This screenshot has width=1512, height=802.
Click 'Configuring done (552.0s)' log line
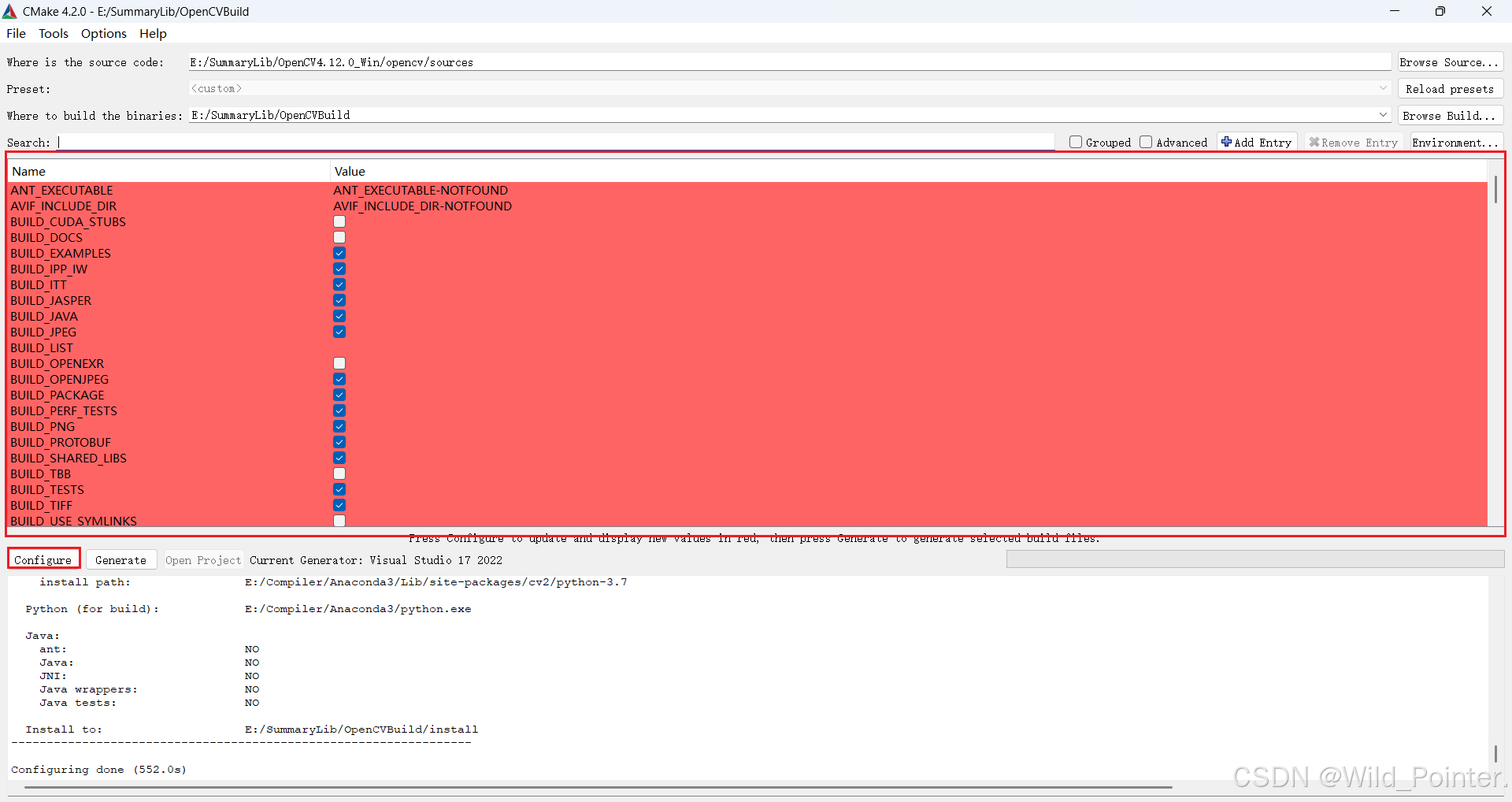click(x=99, y=770)
